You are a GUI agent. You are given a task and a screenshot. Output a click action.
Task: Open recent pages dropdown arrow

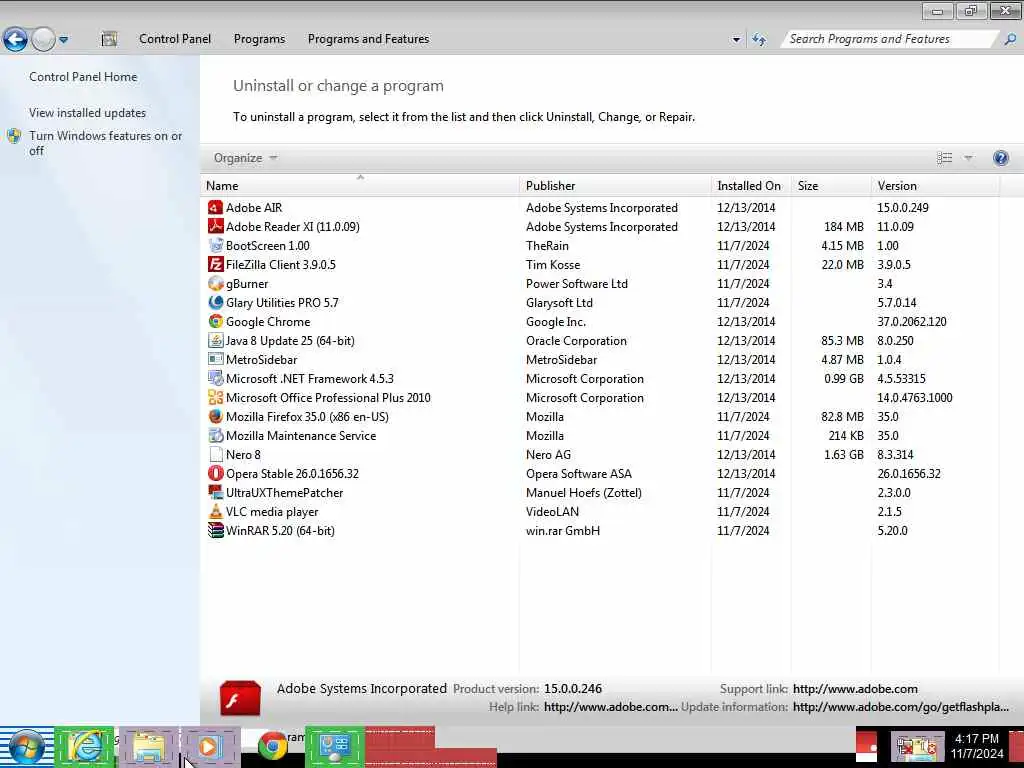[x=63, y=39]
